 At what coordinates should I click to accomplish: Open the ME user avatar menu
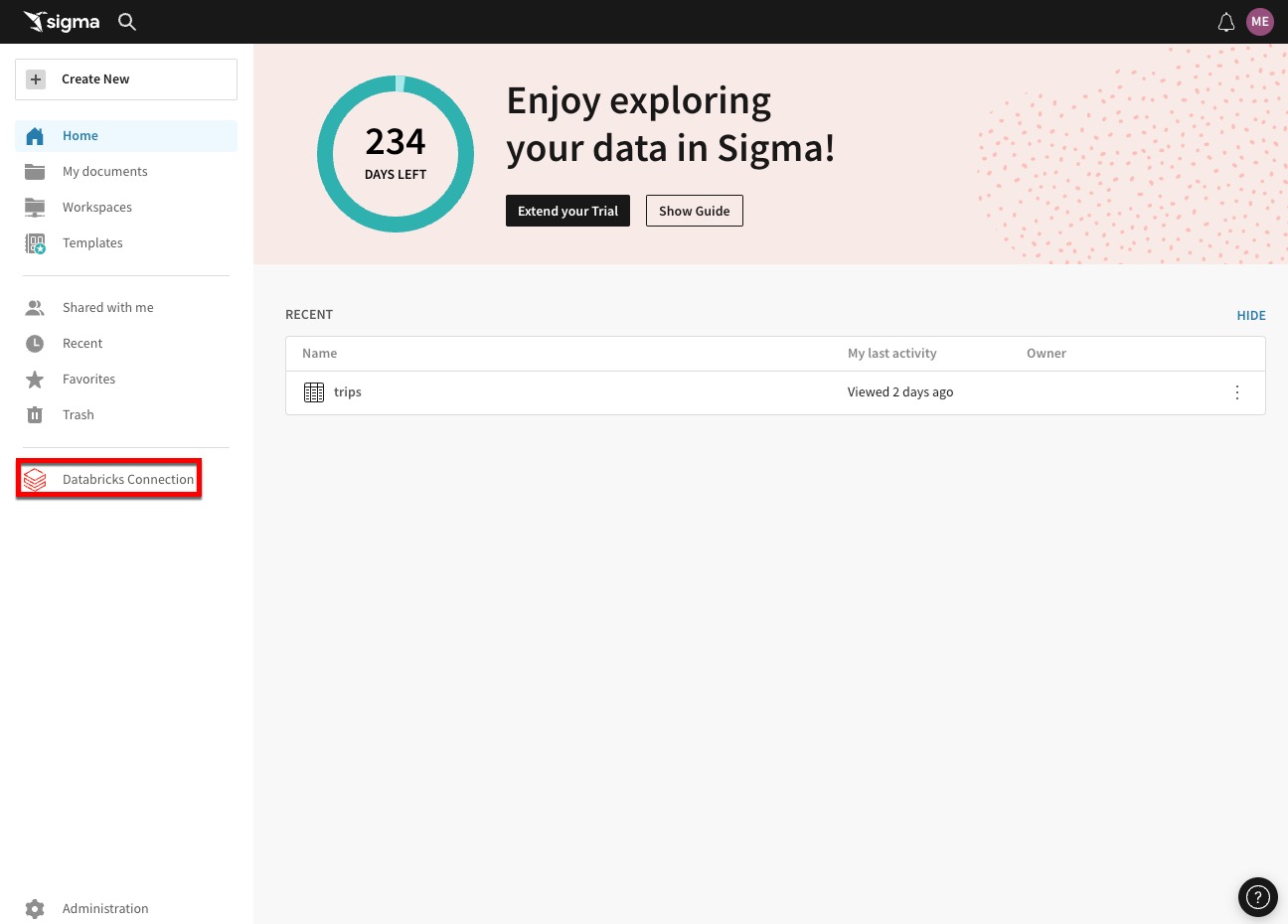[1260, 22]
